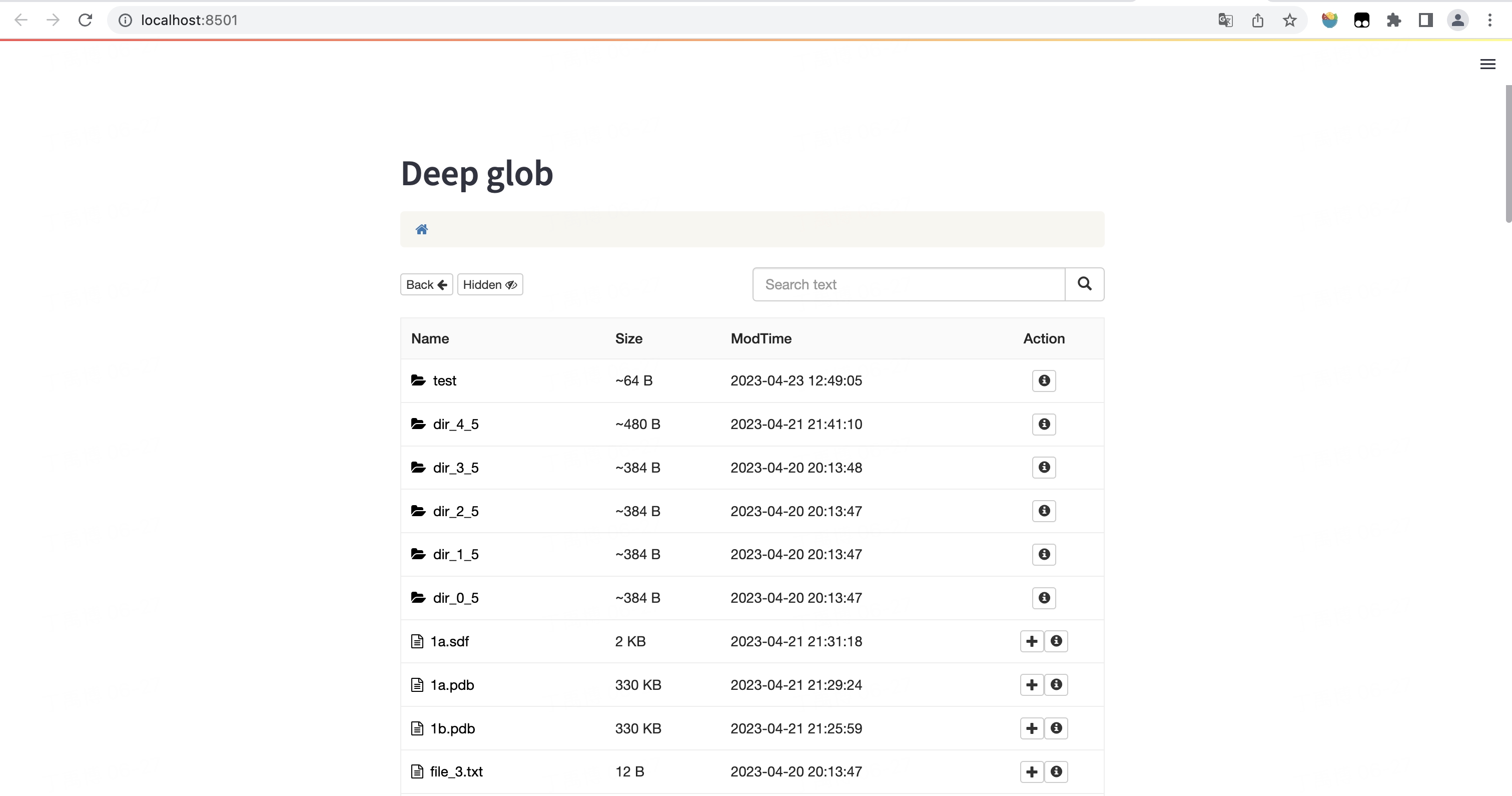Click the search magnifier button
The height and width of the screenshot is (796, 1512).
pyautogui.click(x=1084, y=284)
